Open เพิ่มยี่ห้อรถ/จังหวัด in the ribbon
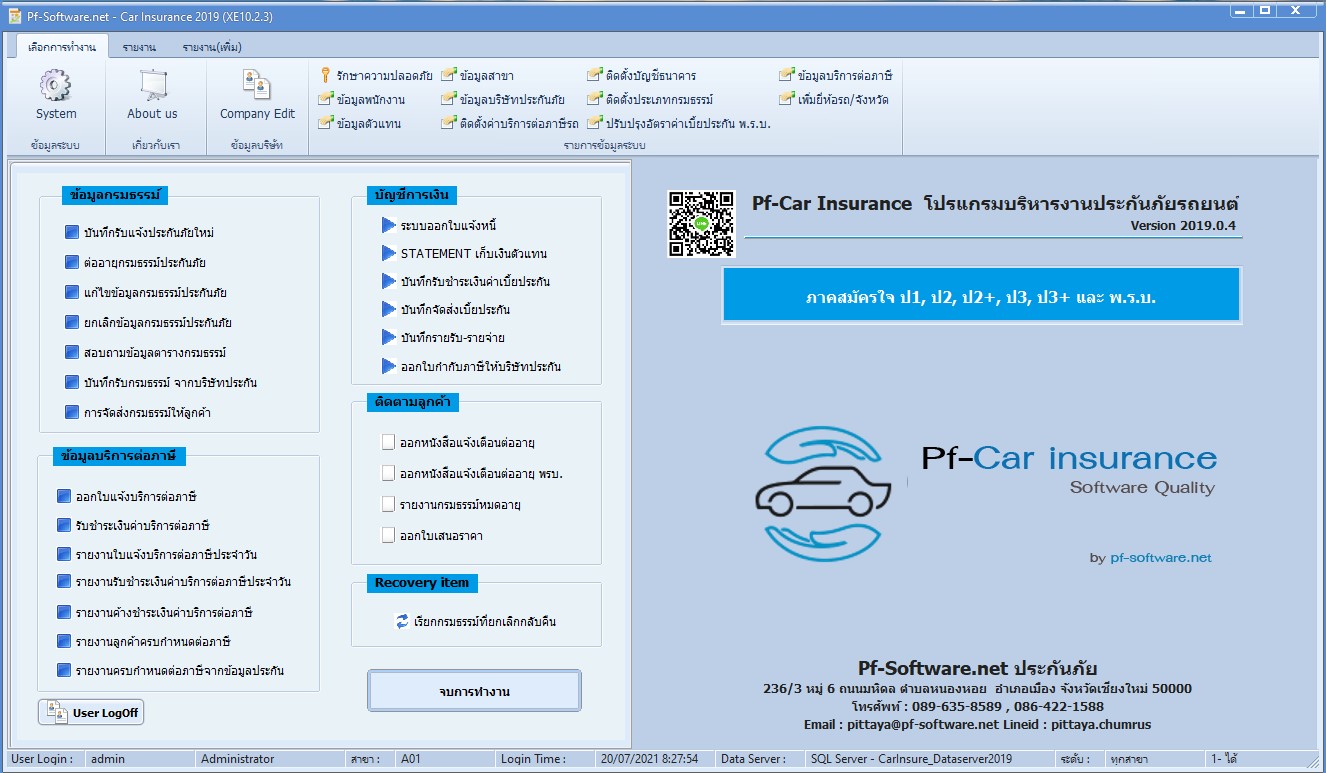 click(x=834, y=100)
